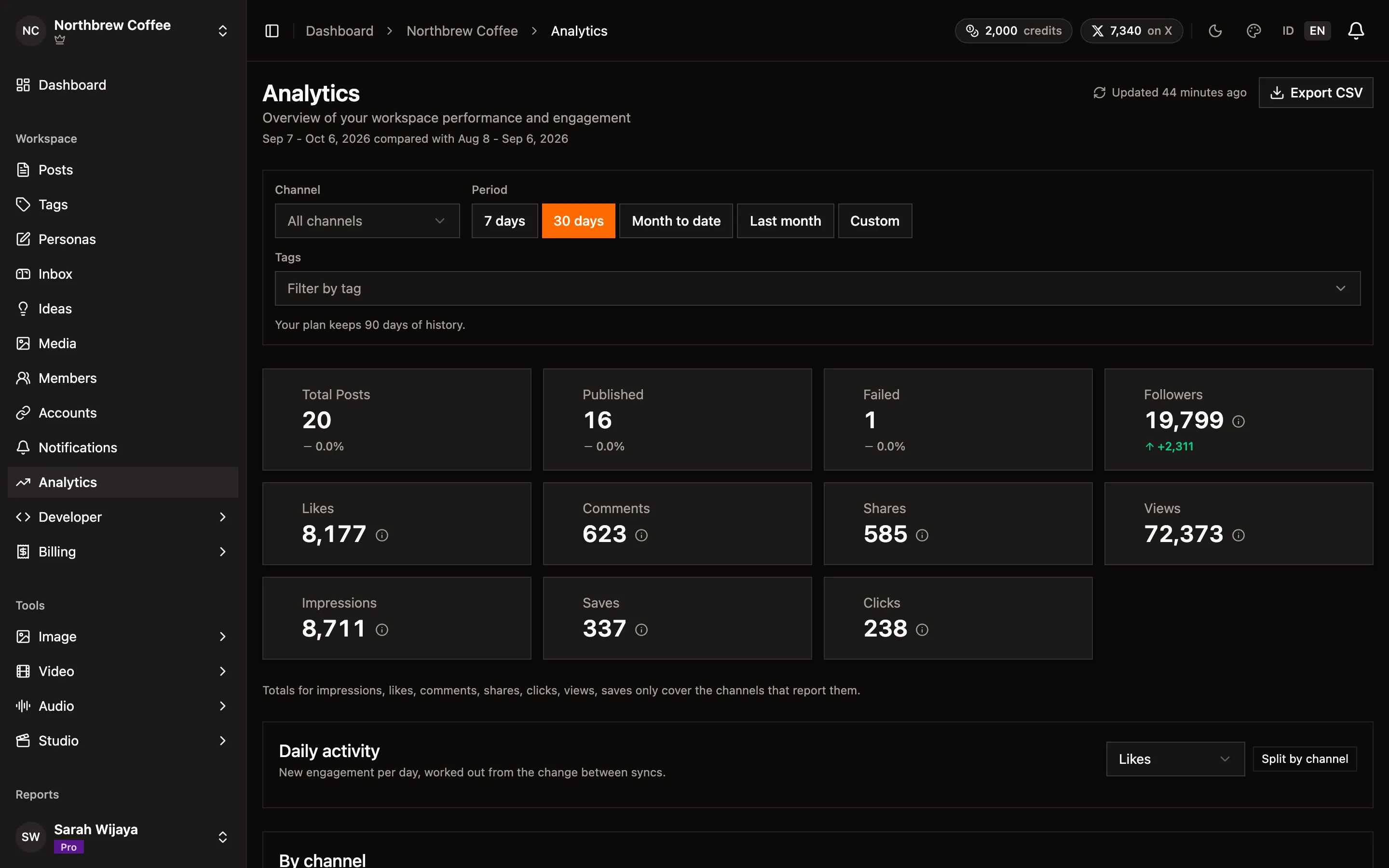Switch language to EN
This screenshot has width=1389, height=868.
click(x=1317, y=31)
